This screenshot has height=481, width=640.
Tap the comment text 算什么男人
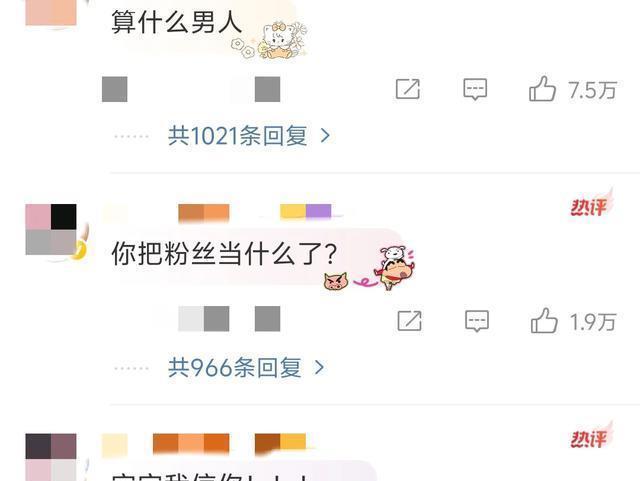point(177,21)
